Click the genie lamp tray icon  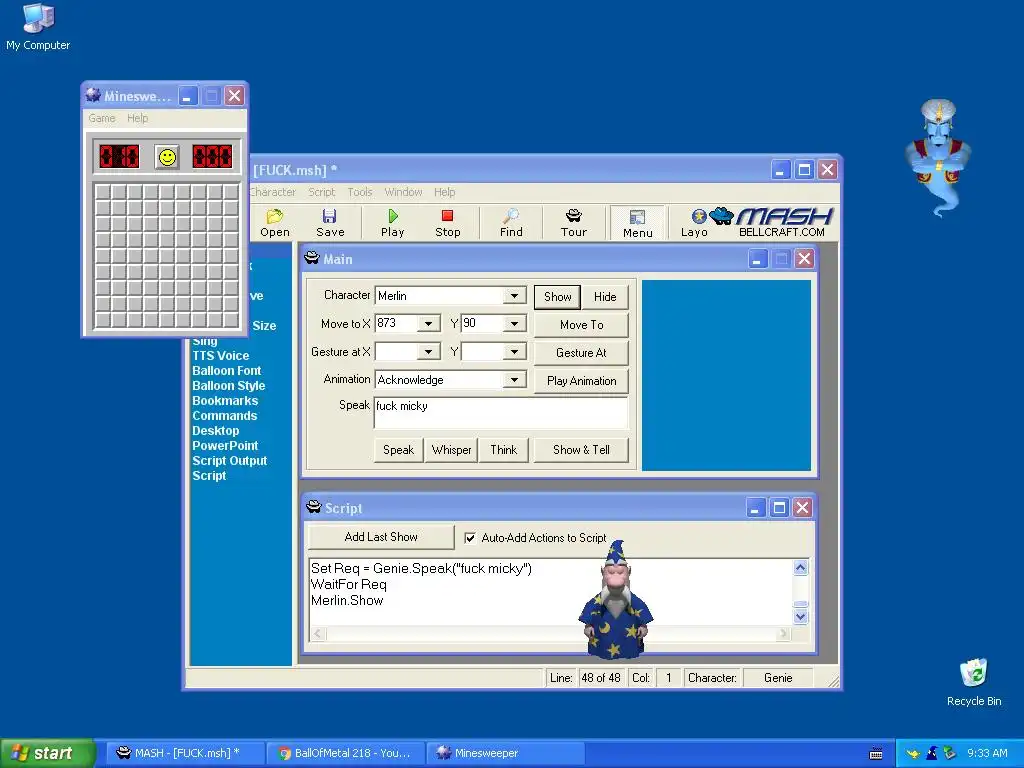coord(913,754)
